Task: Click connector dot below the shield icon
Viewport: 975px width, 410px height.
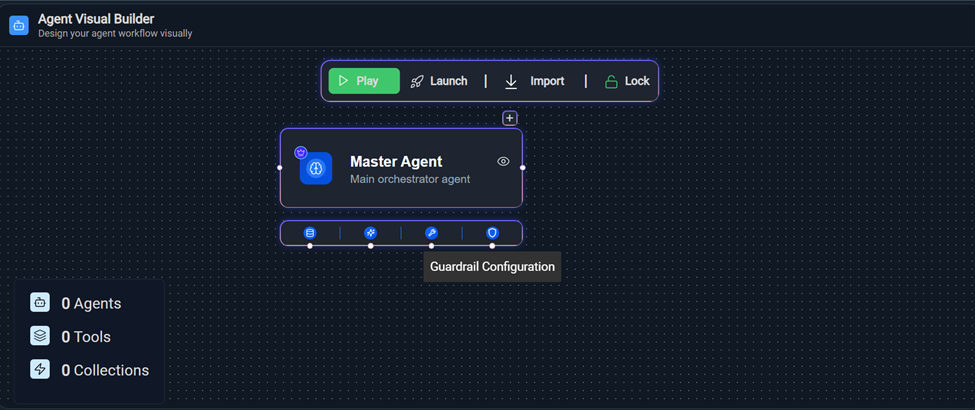Action: [492, 246]
